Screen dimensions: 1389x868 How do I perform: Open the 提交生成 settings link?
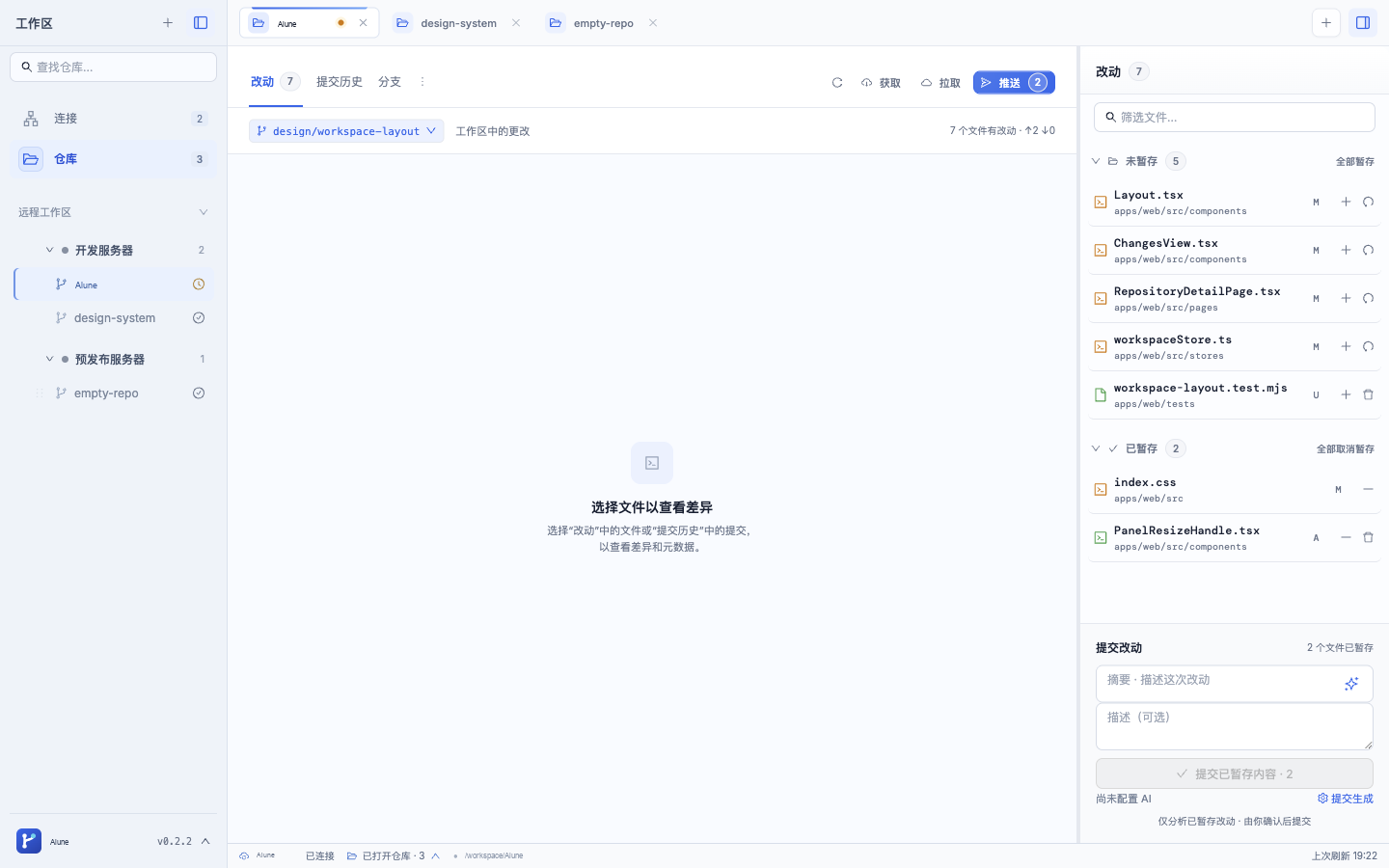click(x=1345, y=799)
